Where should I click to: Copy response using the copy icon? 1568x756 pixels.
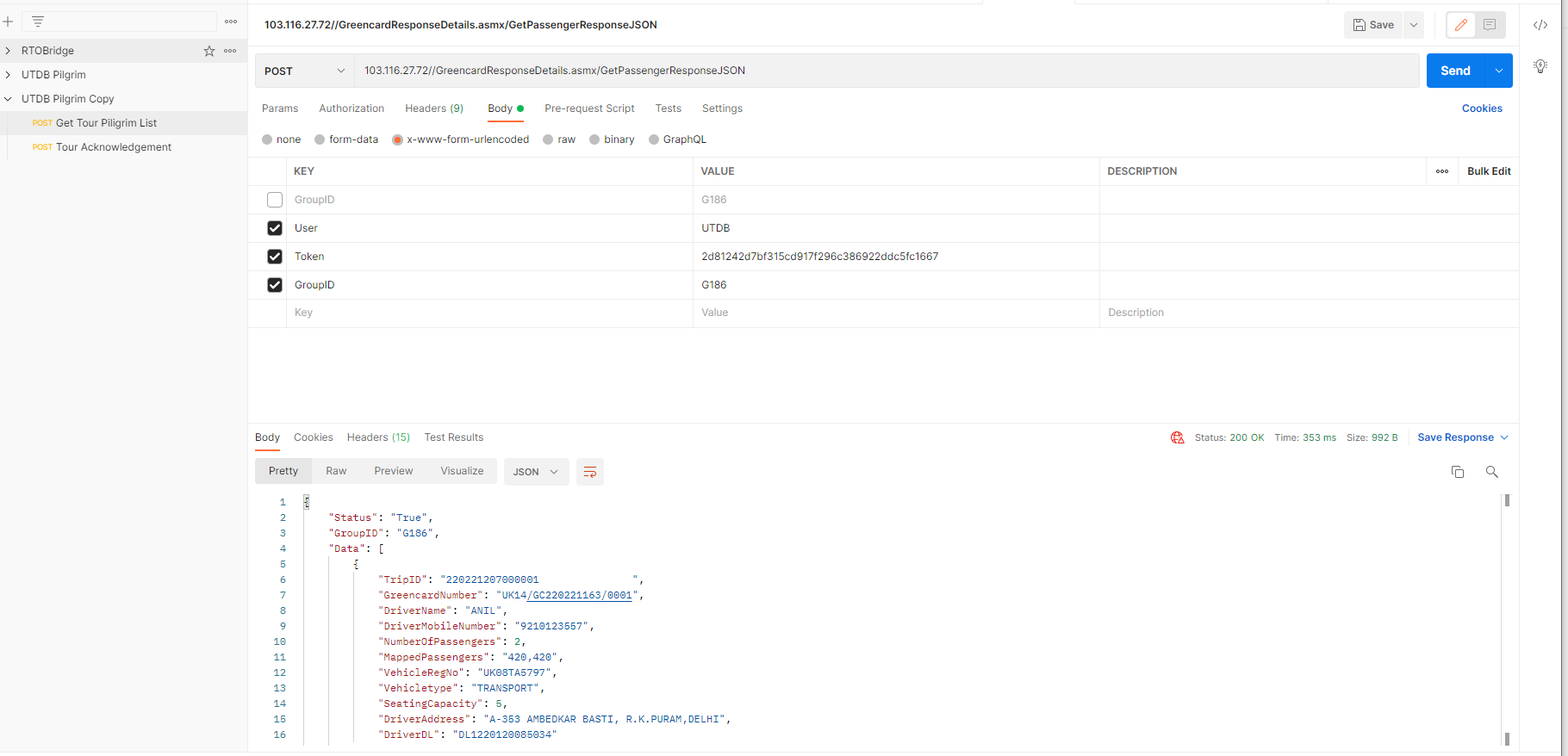1458,472
